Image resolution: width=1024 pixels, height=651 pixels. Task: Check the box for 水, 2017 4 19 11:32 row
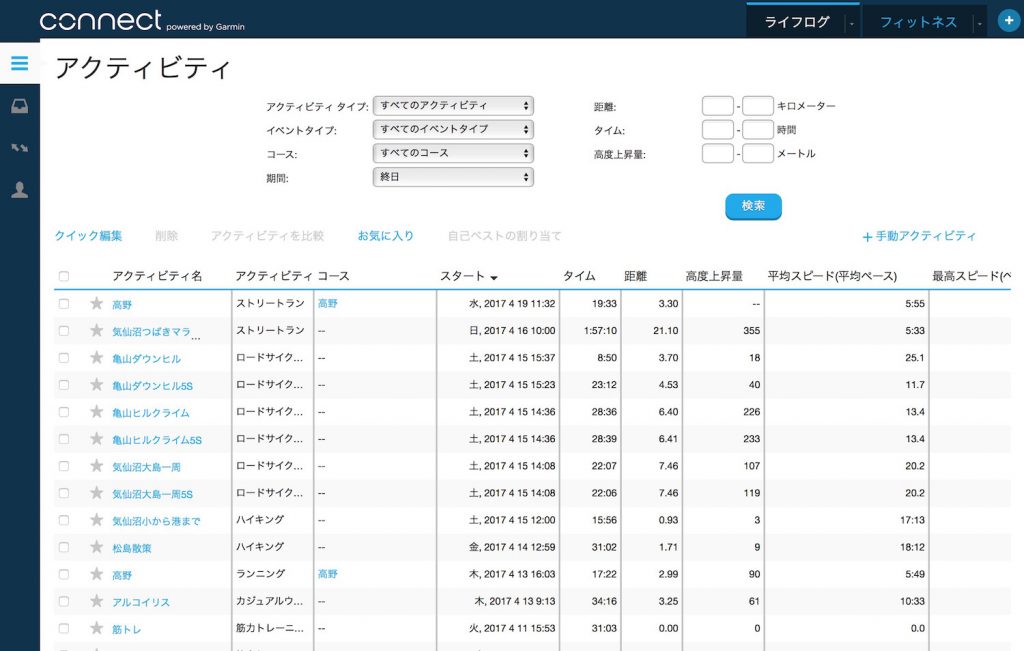click(64, 304)
